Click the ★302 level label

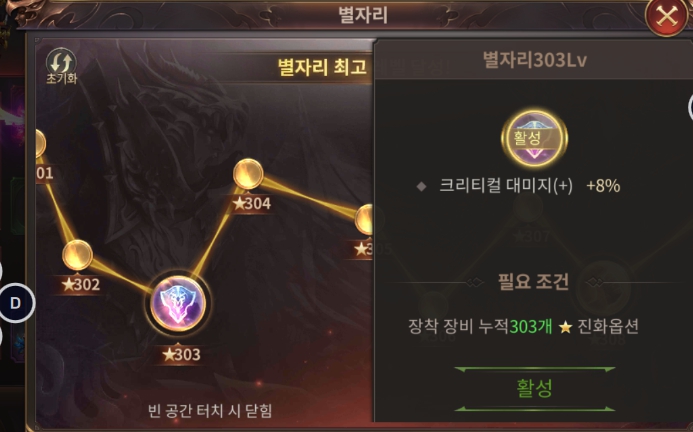pos(81,284)
